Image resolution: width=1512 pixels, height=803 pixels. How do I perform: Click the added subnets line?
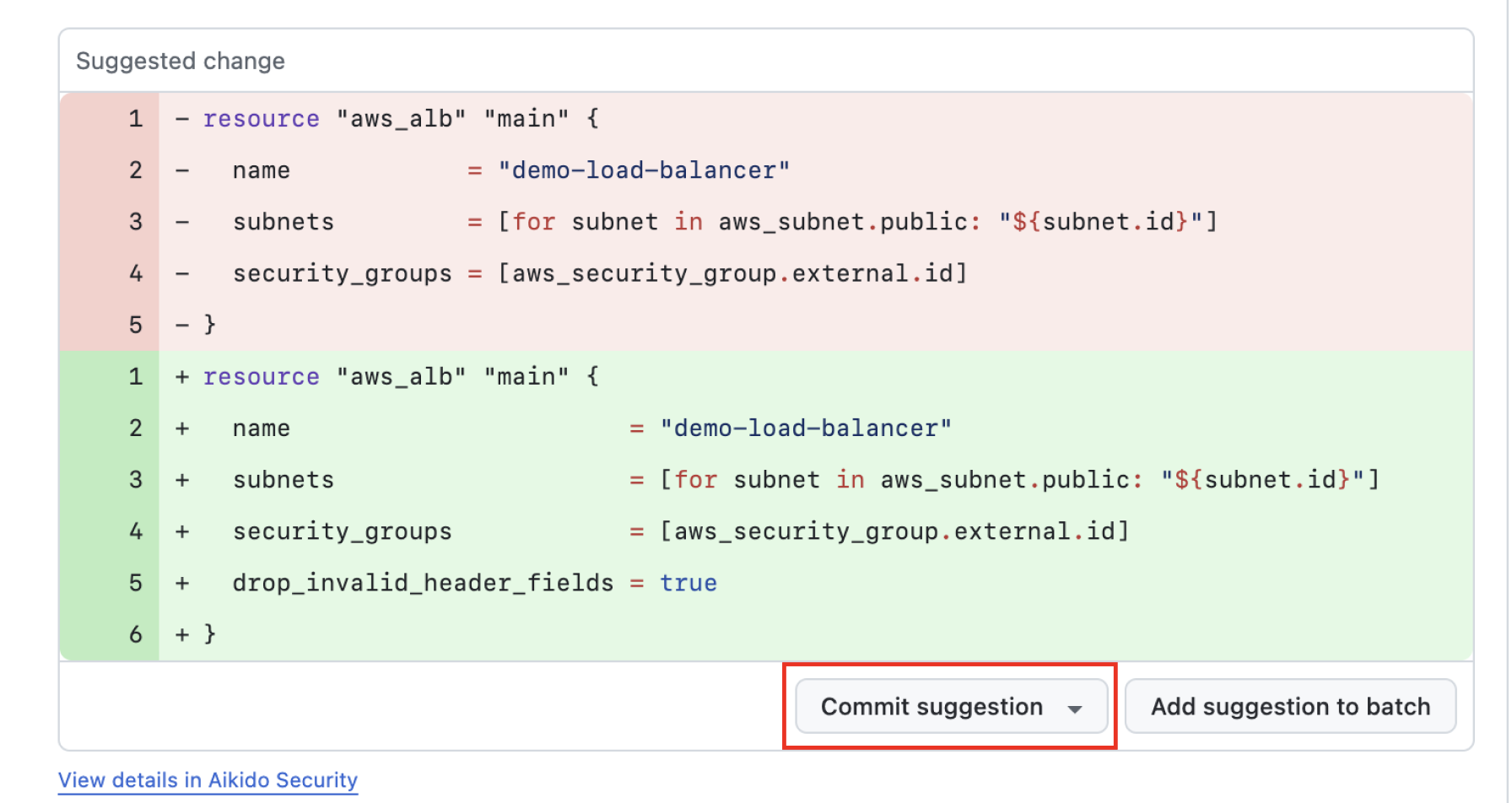(x=766, y=479)
